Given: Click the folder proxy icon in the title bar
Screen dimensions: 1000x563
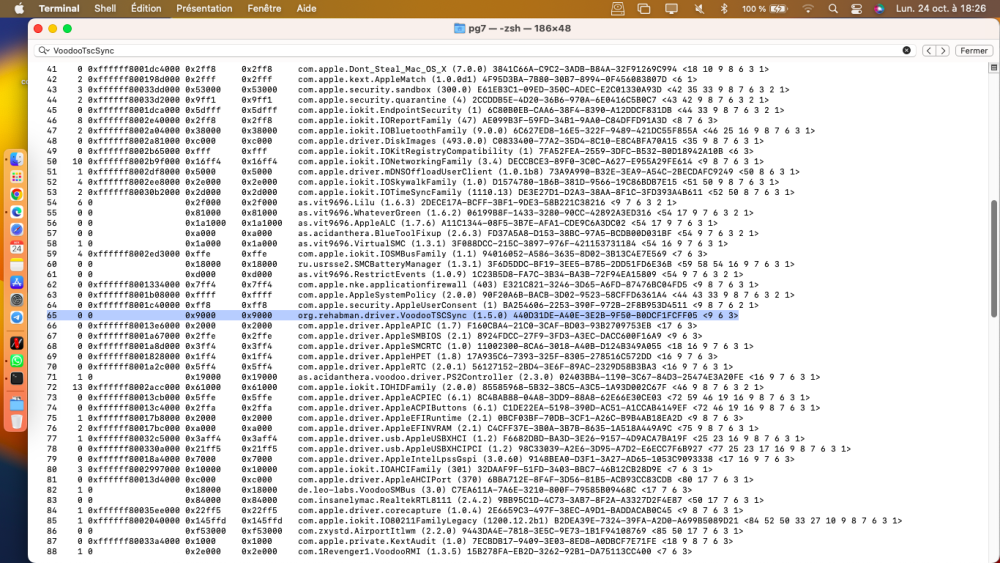Looking at the screenshot, I should pos(459,28).
